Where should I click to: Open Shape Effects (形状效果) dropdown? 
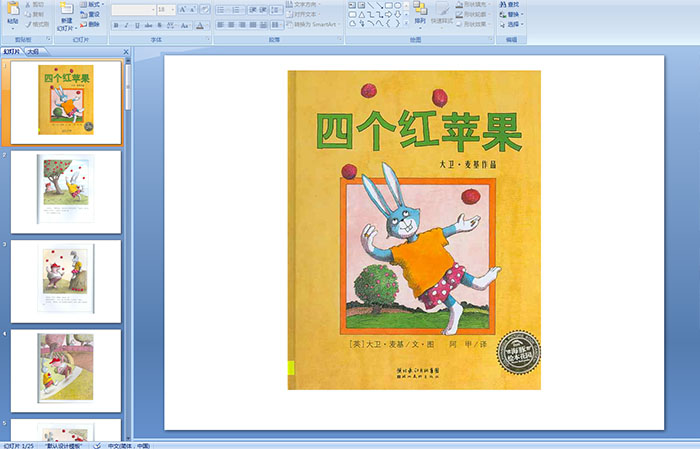click(x=473, y=24)
